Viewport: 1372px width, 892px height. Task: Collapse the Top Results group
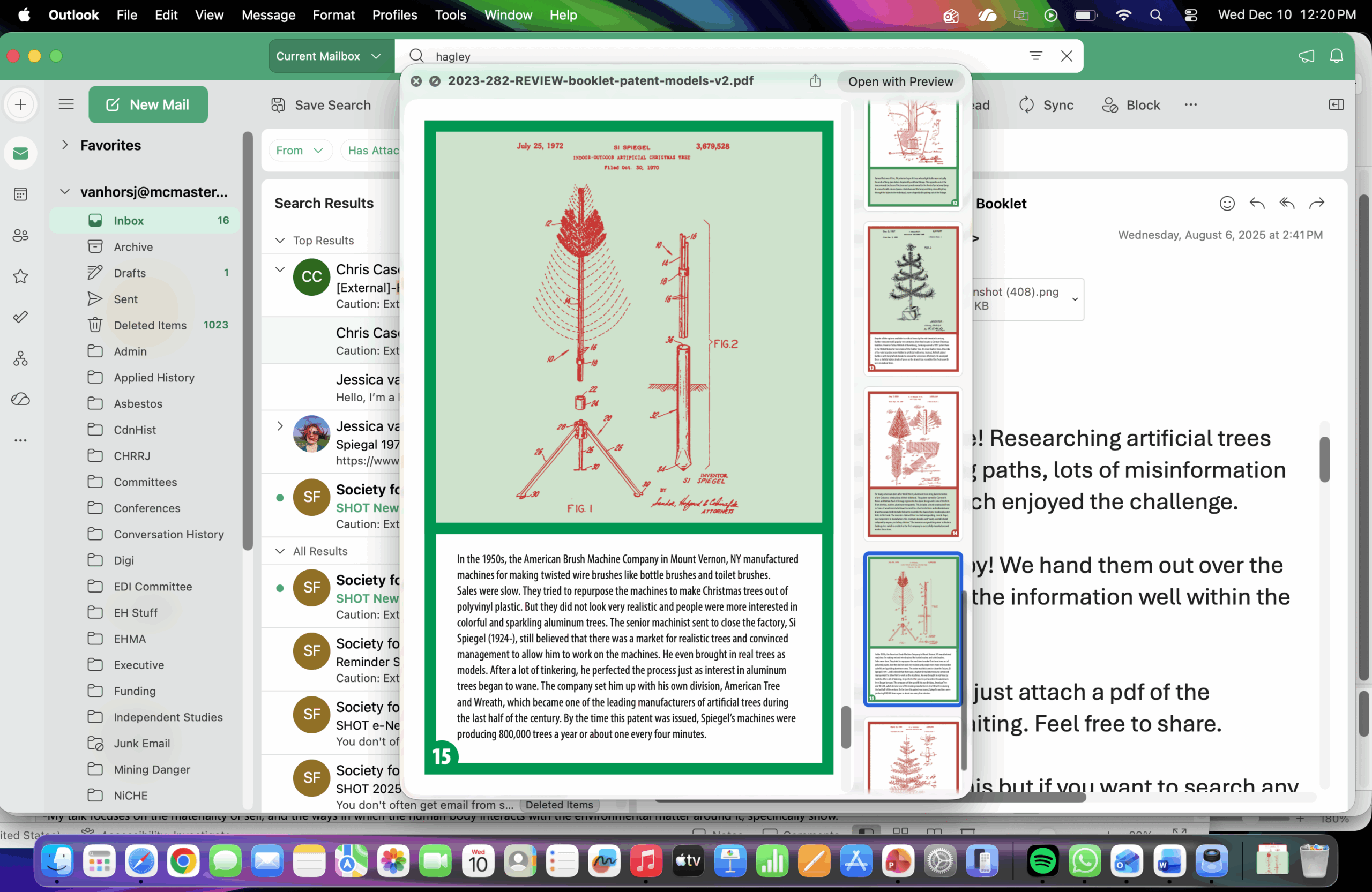pos(280,241)
